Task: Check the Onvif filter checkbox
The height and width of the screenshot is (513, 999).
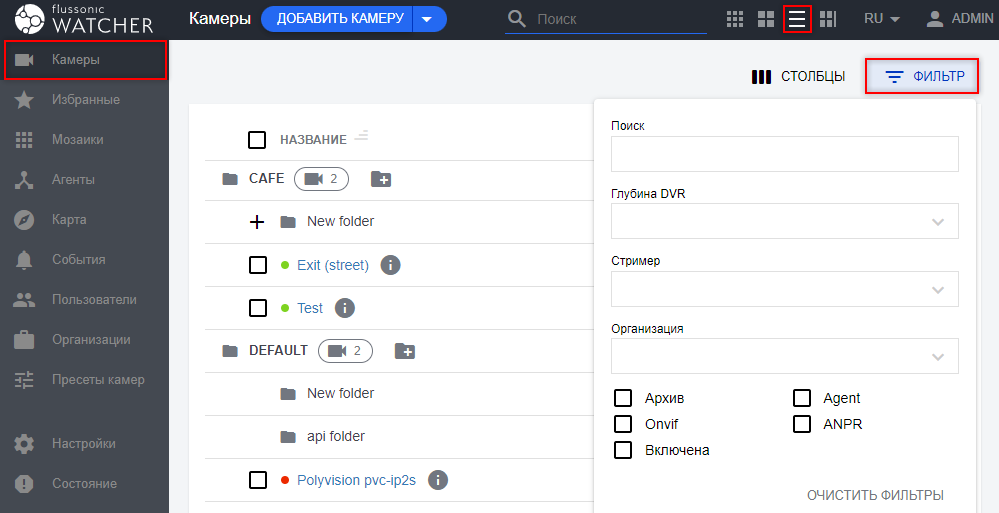Action: coord(623,424)
